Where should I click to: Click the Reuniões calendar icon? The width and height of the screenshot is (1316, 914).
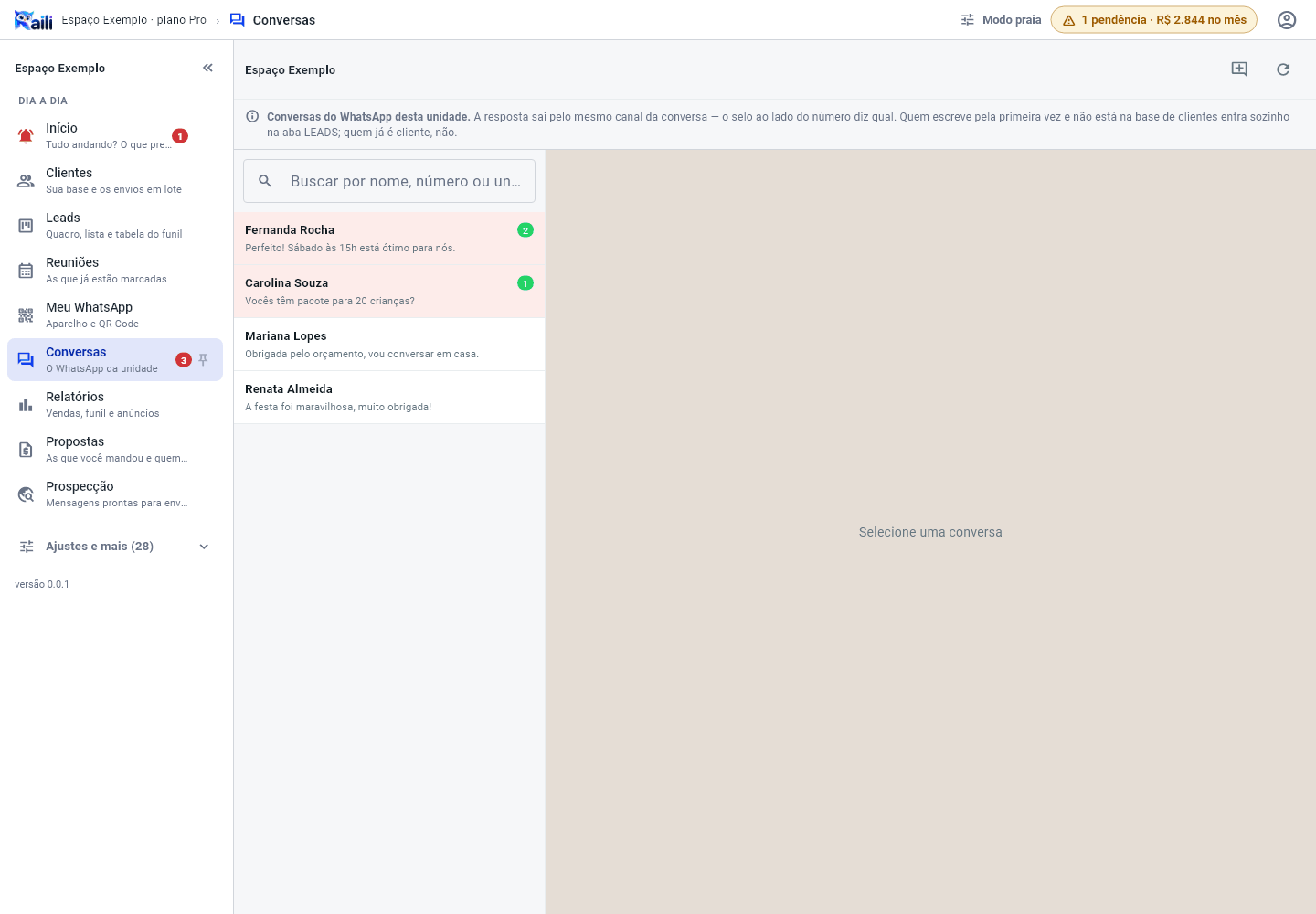pyautogui.click(x=26, y=271)
